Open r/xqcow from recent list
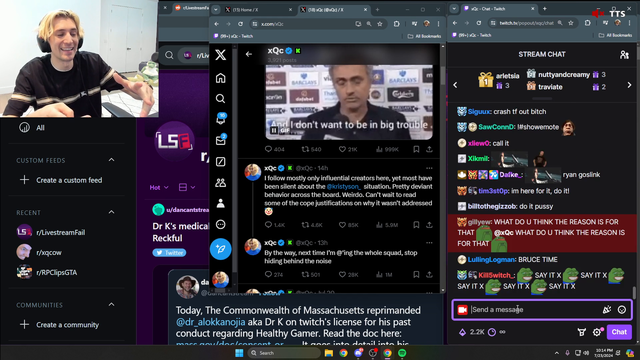 (x=40, y=252)
